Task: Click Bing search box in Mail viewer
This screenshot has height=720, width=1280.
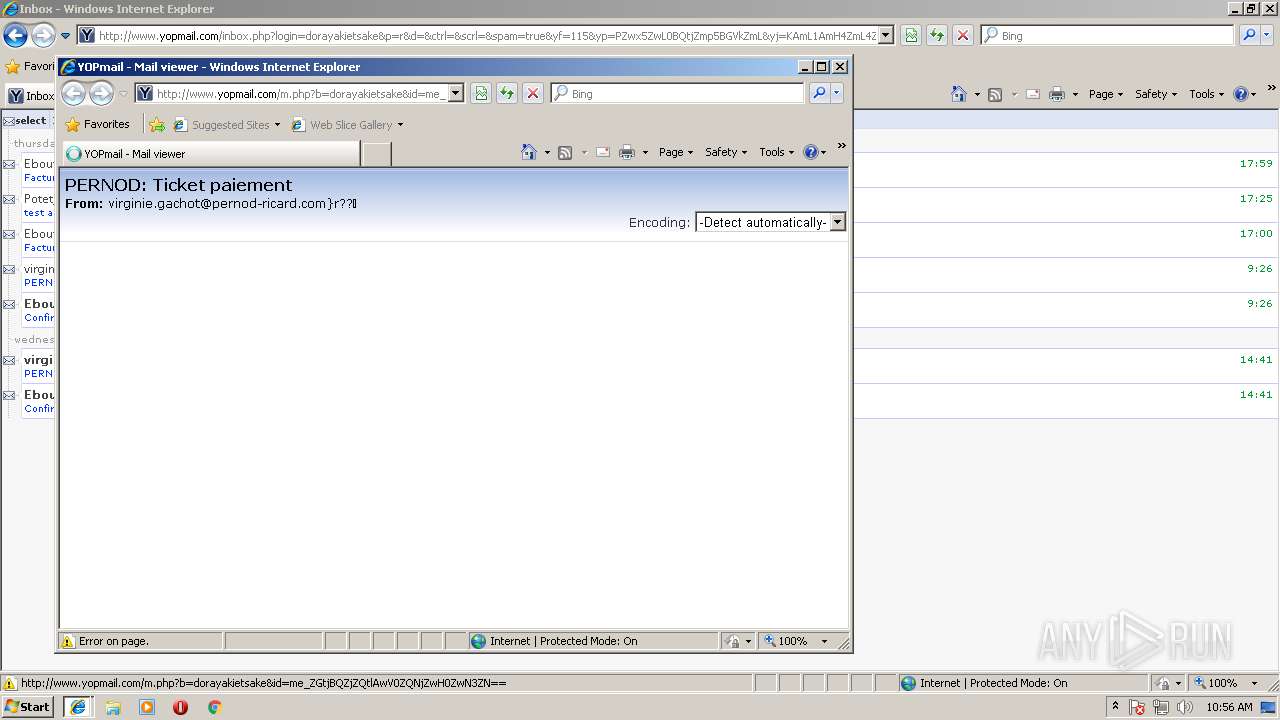Action: click(x=678, y=93)
